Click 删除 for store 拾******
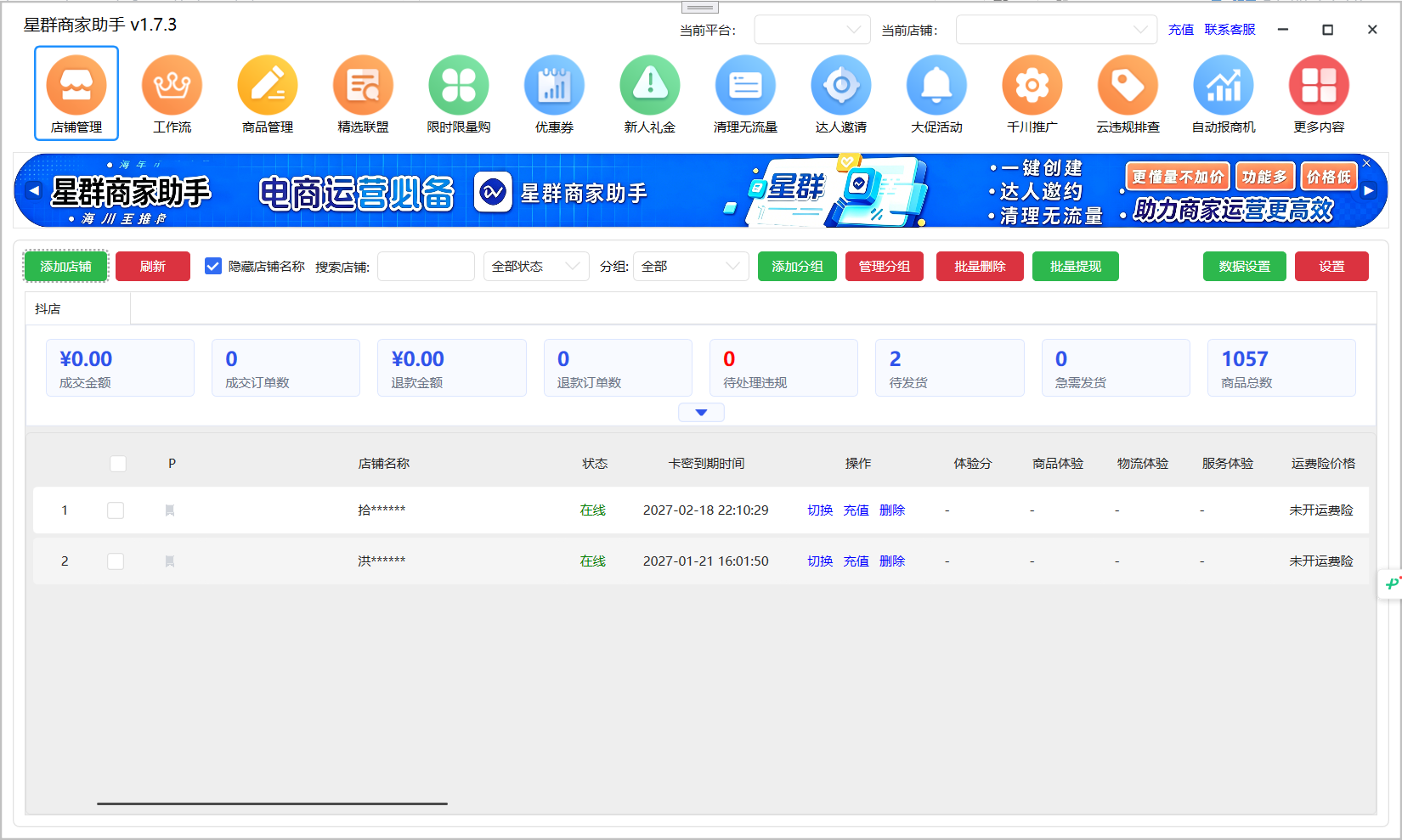 tap(892, 510)
